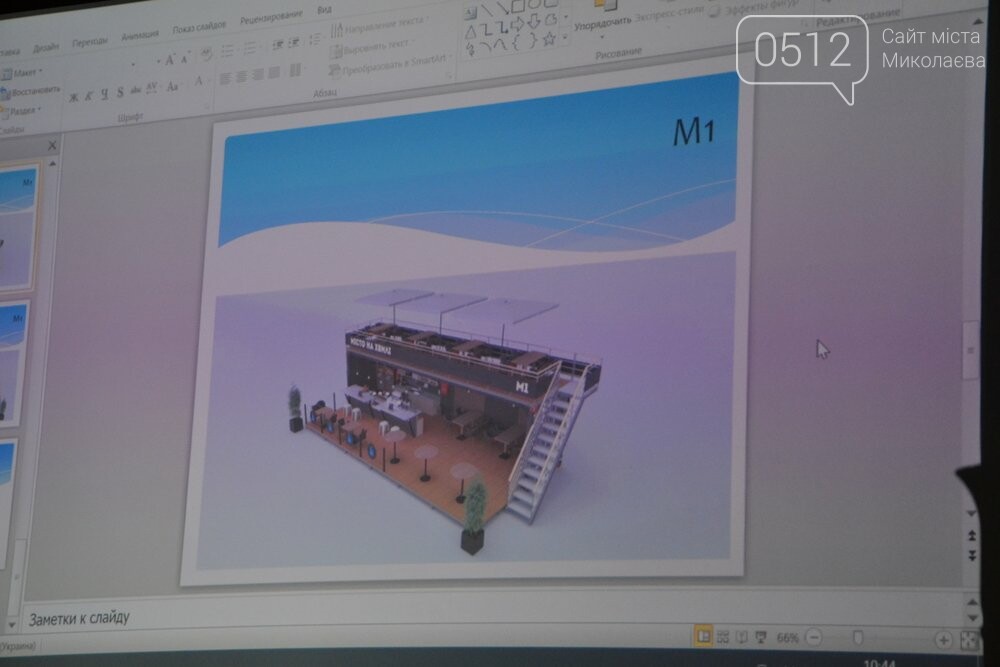The width and height of the screenshot is (1000, 667).
Task: Open the text columns options
Action: pos(295,70)
